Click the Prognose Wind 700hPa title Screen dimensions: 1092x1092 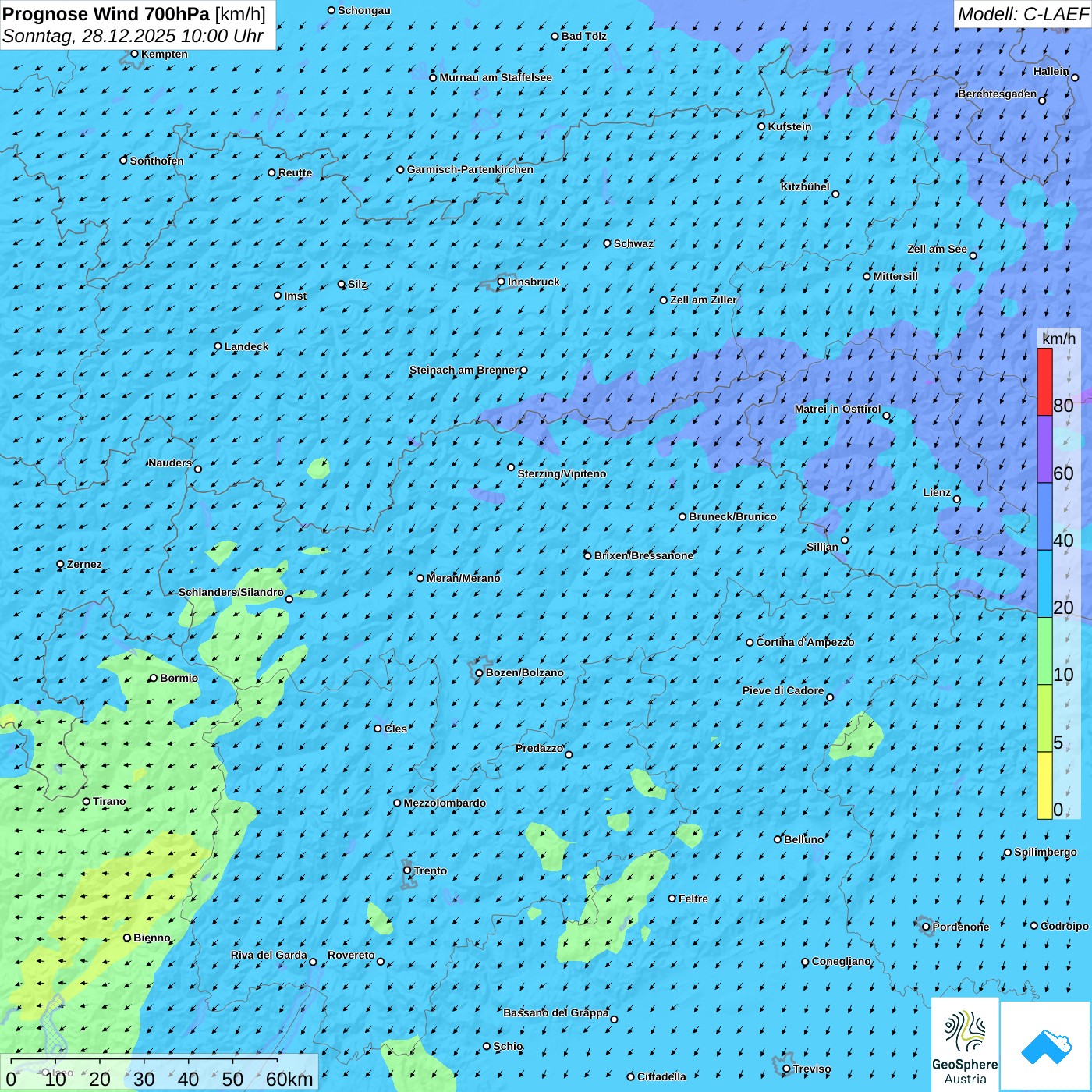tap(106, 14)
